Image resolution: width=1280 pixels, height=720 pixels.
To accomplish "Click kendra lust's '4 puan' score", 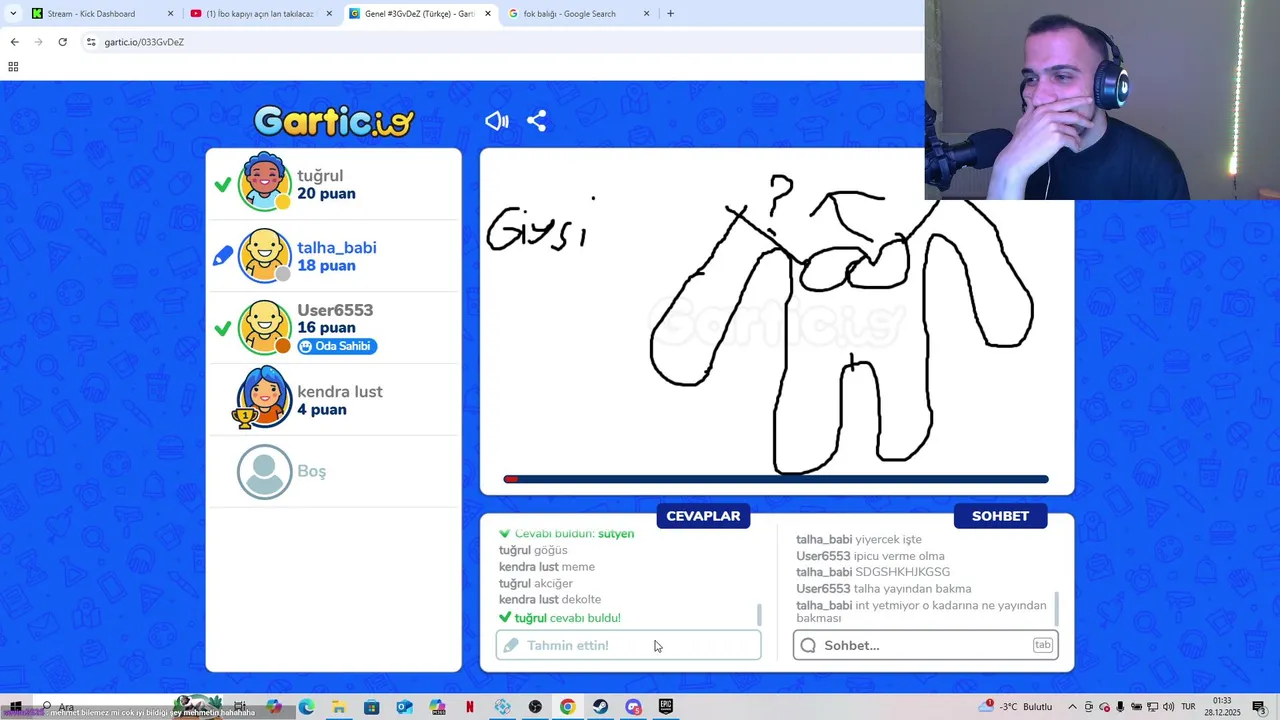I will pyautogui.click(x=322, y=410).
